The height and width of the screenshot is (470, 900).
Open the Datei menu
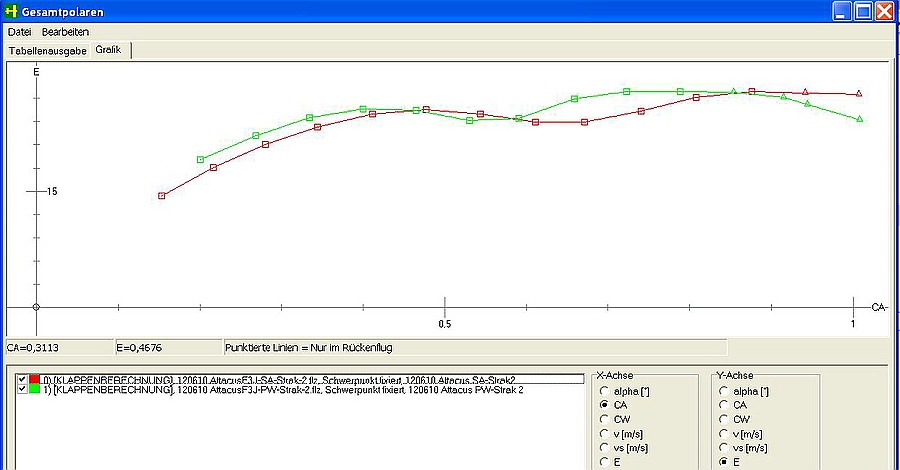click(x=19, y=32)
